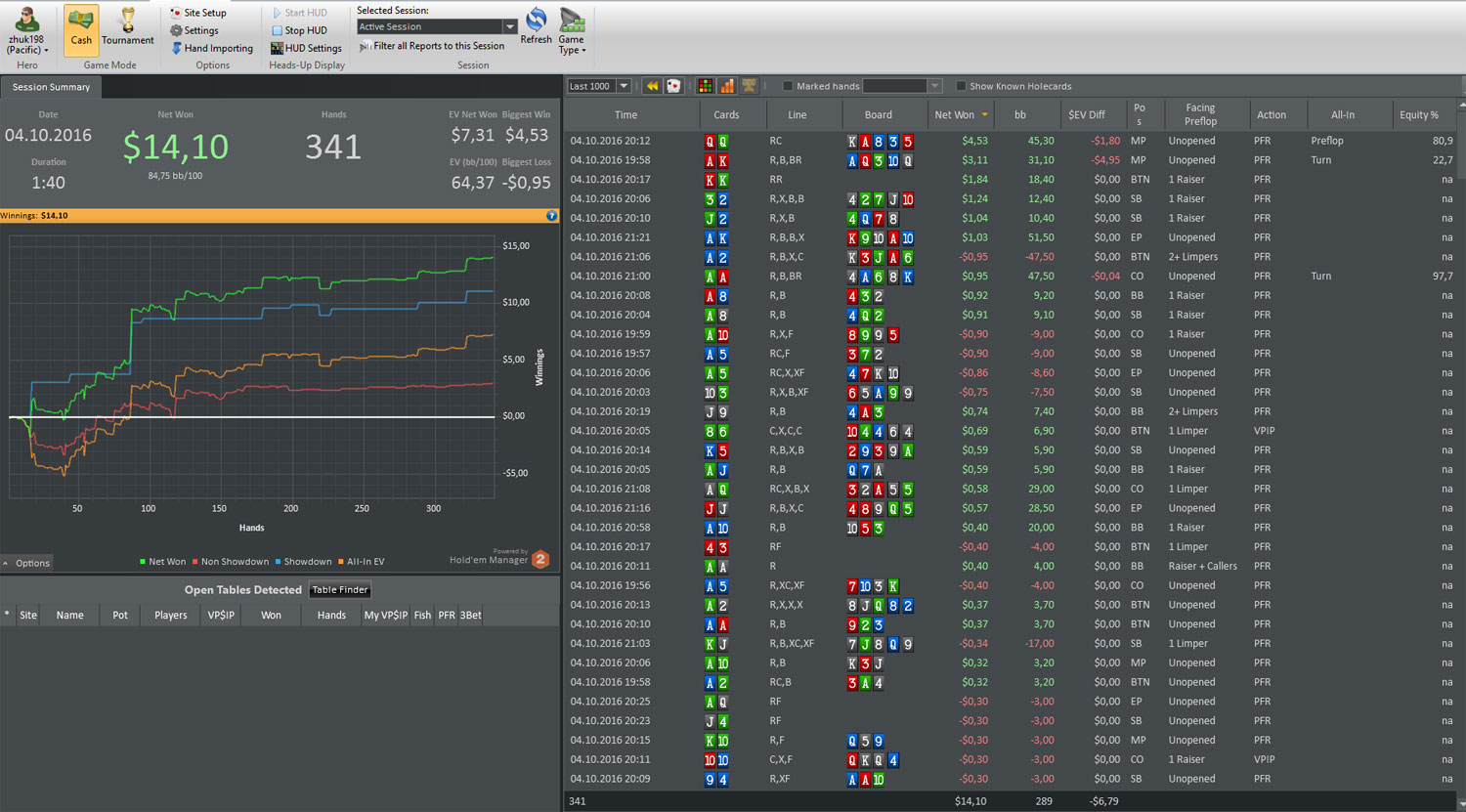Click the All-In column header
This screenshot has width=1466, height=812.
click(x=1343, y=114)
